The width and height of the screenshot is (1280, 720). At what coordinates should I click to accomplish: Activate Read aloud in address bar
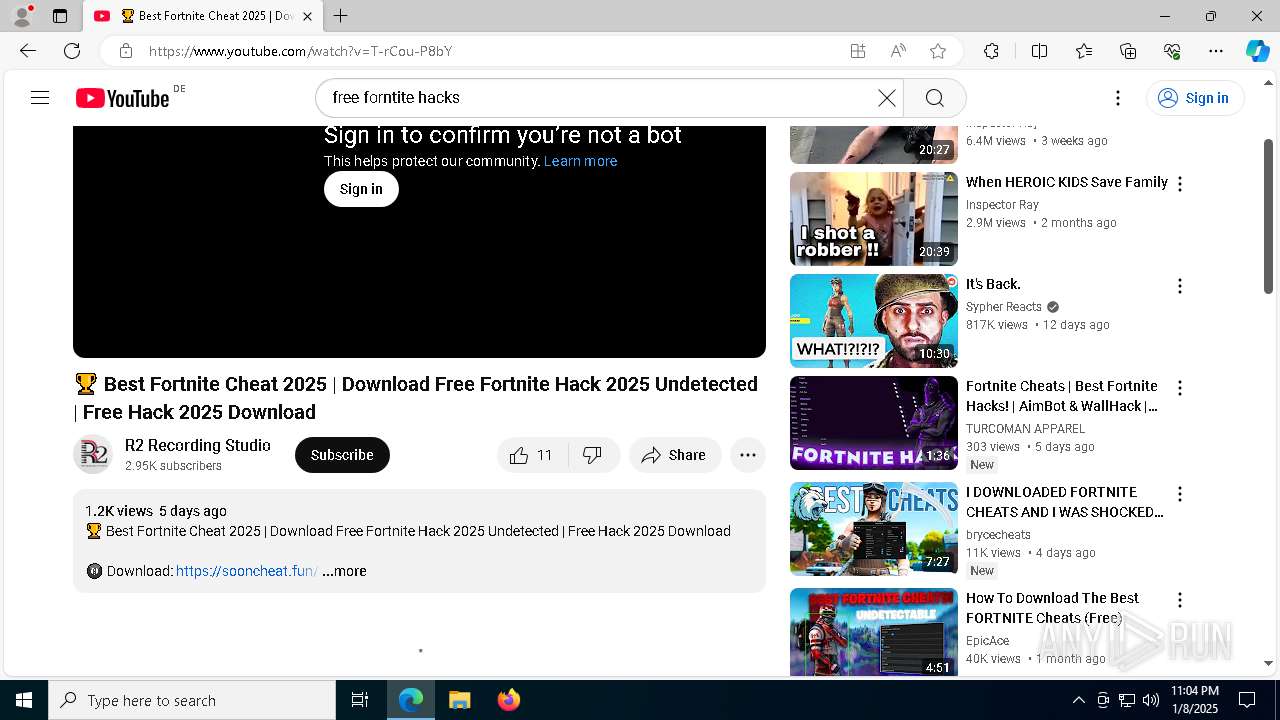[898, 51]
